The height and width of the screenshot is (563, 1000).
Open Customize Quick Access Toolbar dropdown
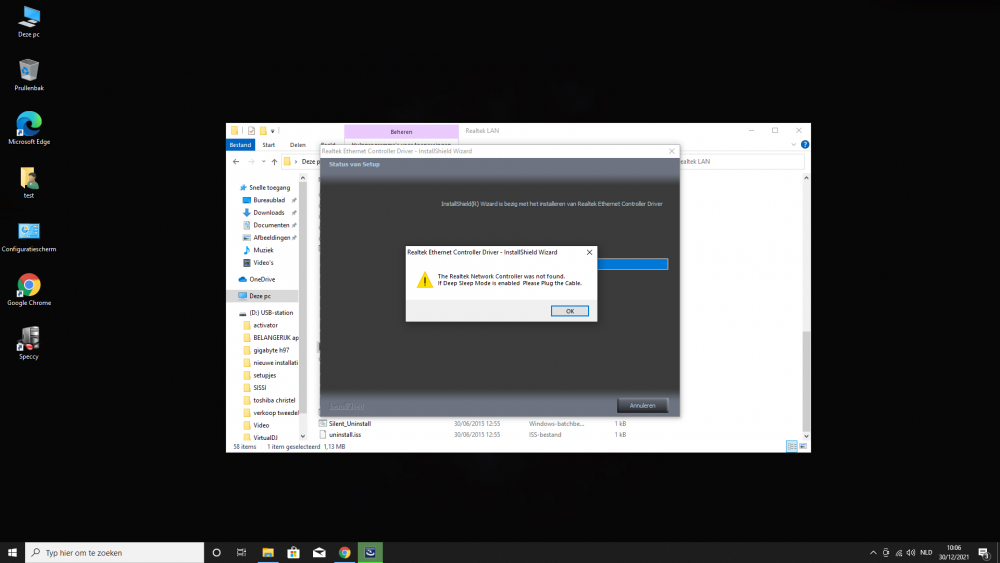272,131
